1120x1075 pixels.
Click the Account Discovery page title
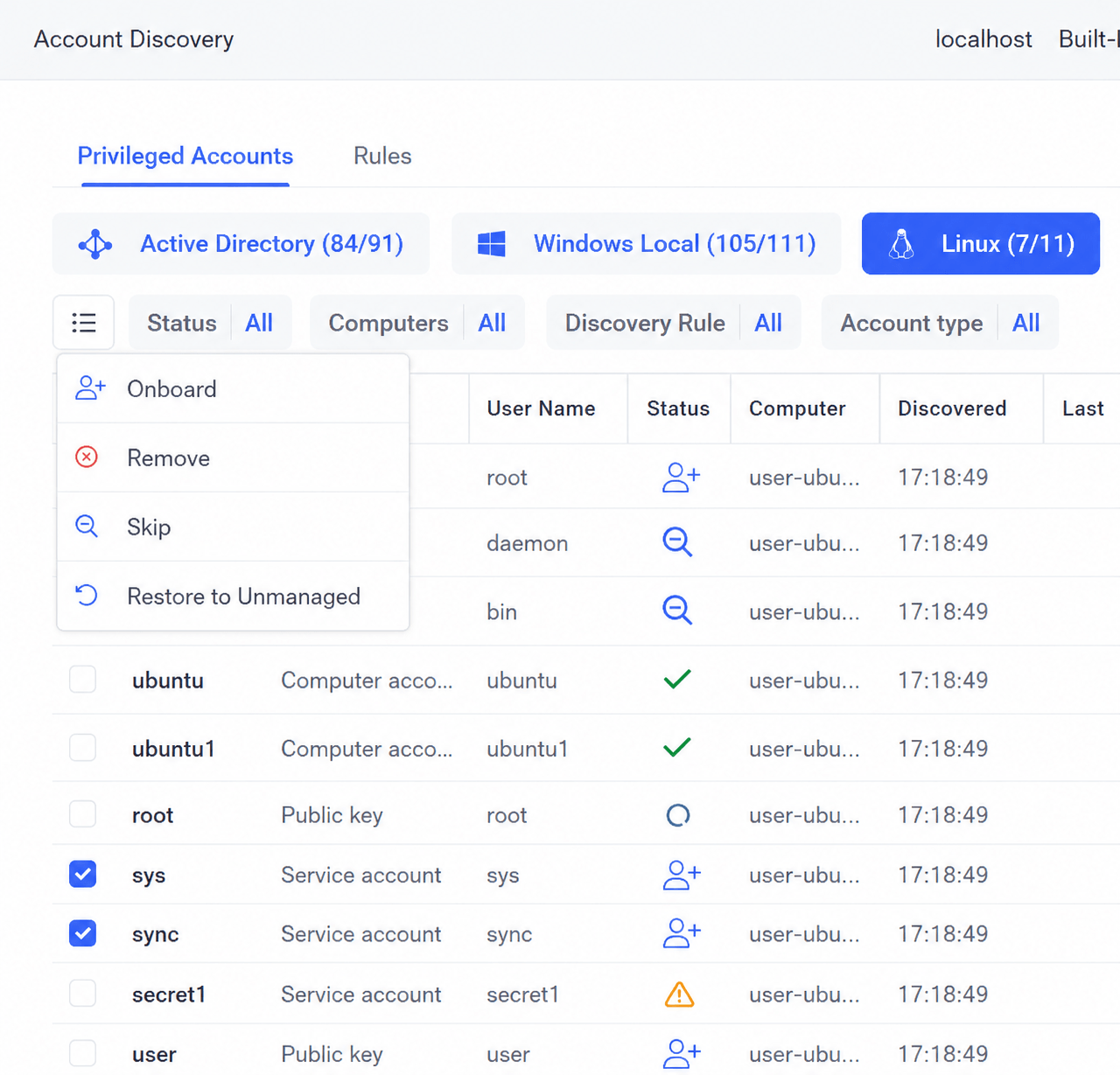134,39
